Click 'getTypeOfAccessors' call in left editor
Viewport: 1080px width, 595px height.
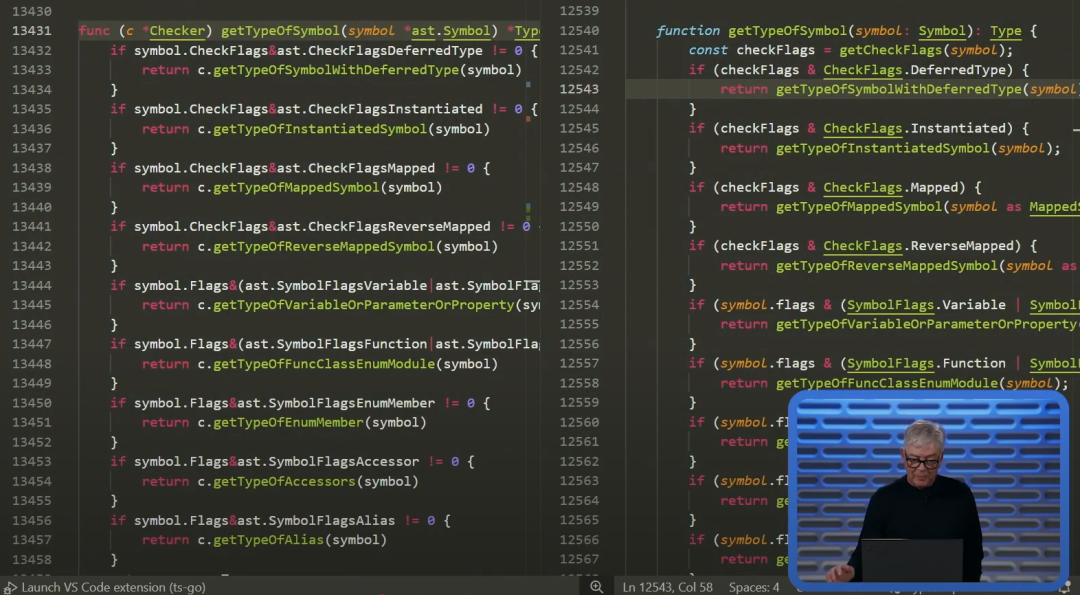pyautogui.click(x=284, y=481)
